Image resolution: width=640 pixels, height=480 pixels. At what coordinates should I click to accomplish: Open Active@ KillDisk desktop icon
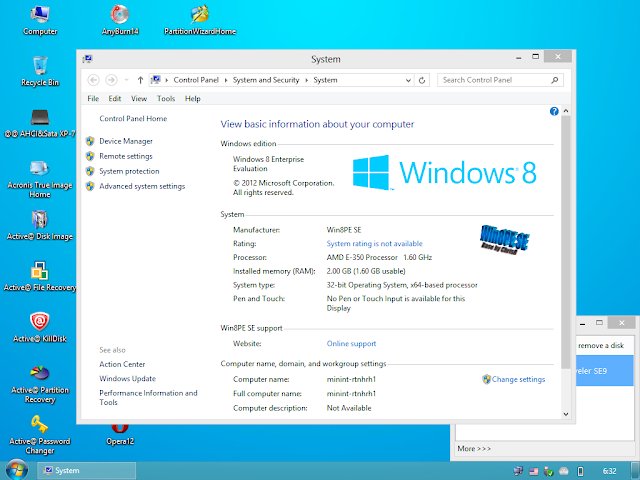click(x=40, y=328)
